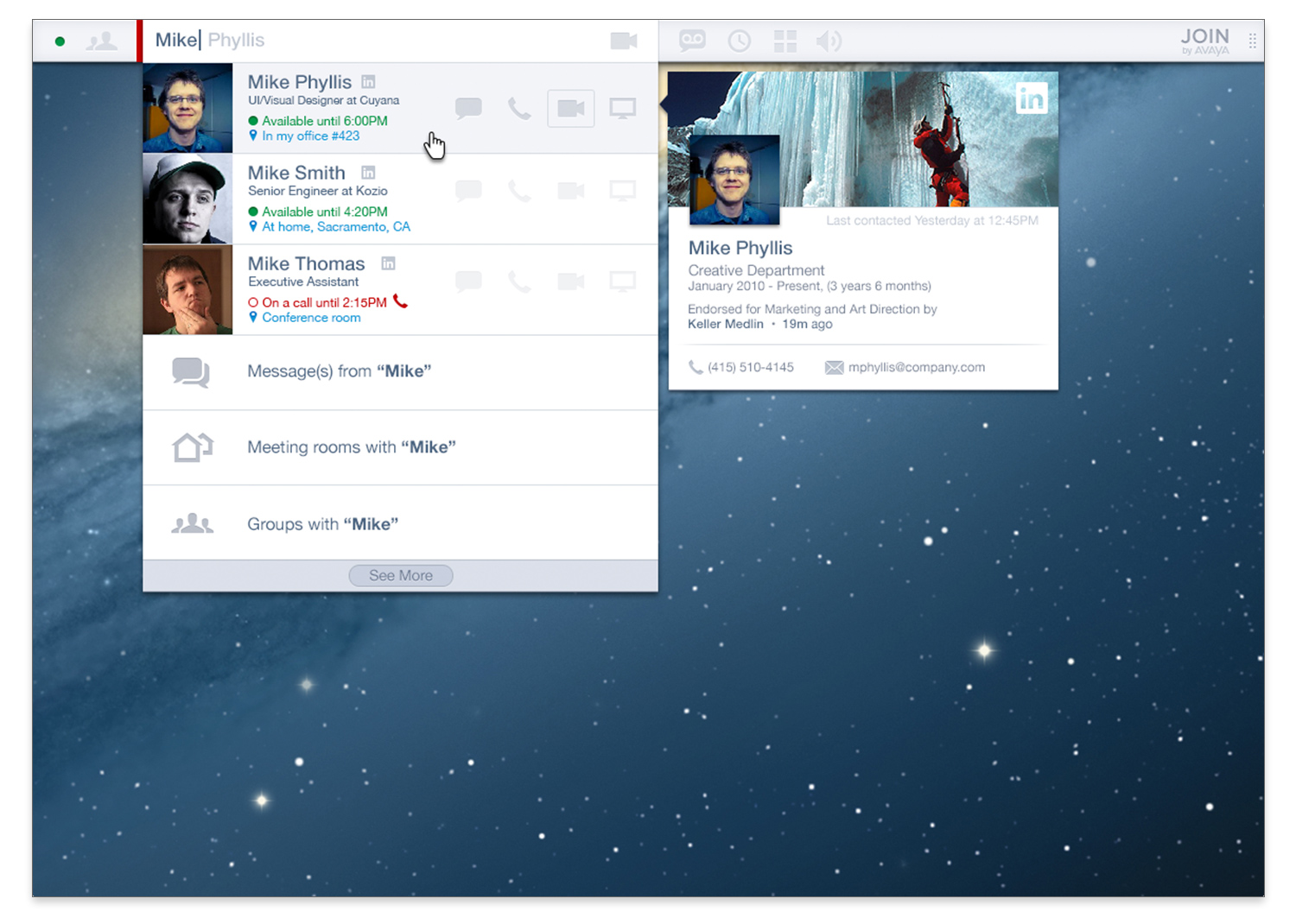The height and width of the screenshot is (924, 1296).
Task: Click Mike Phyllis photo on profile card
Action: pos(734,180)
